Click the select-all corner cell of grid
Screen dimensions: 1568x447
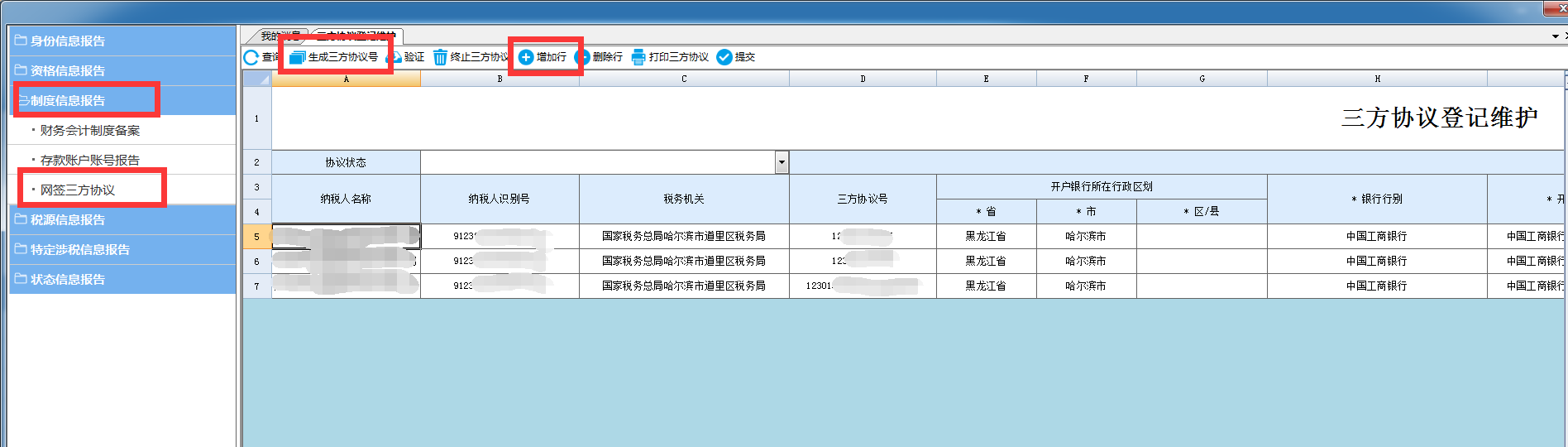(256, 79)
